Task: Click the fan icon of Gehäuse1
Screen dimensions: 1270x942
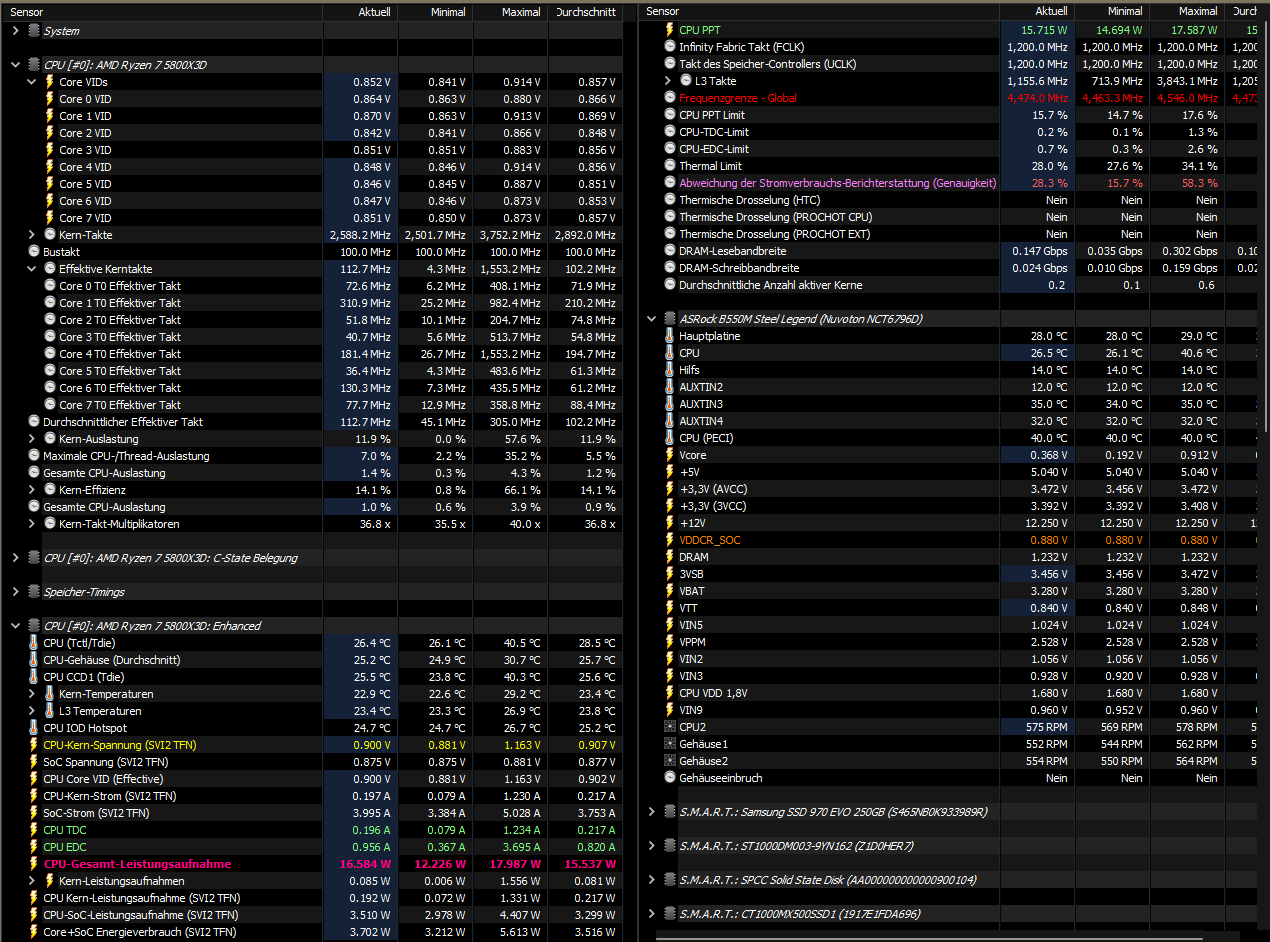Action: [670, 744]
